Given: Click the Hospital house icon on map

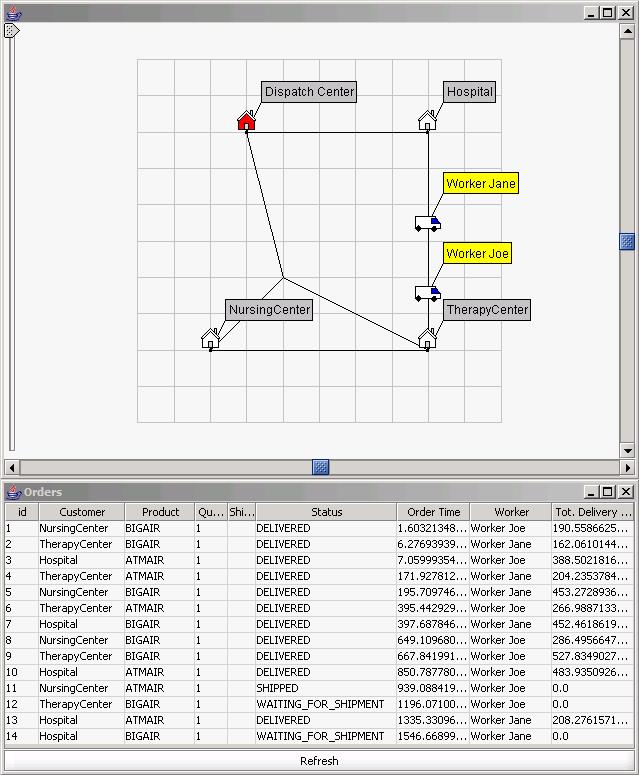Looking at the screenshot, I should coord(427,121).
